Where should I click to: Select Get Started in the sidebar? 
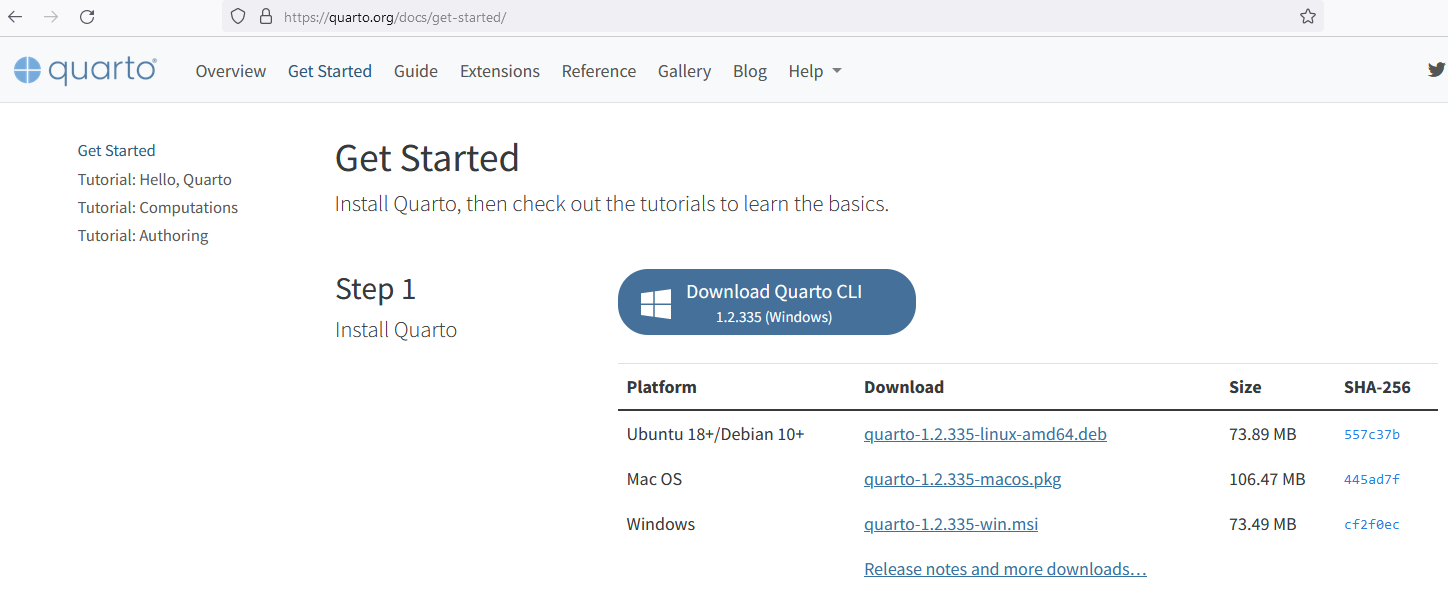pos(117,151)
